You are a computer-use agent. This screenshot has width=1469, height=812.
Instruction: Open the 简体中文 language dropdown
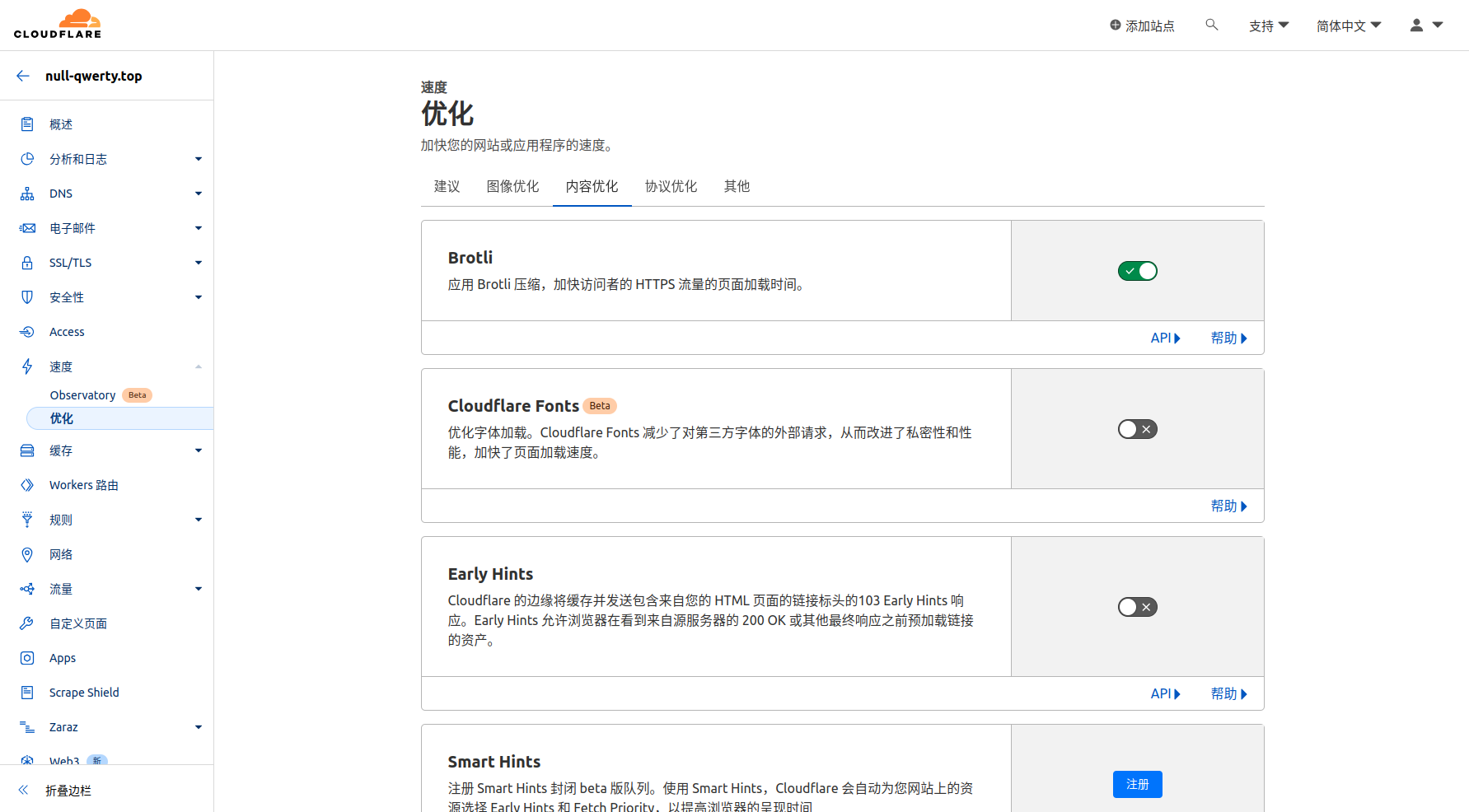[1348, 26]
